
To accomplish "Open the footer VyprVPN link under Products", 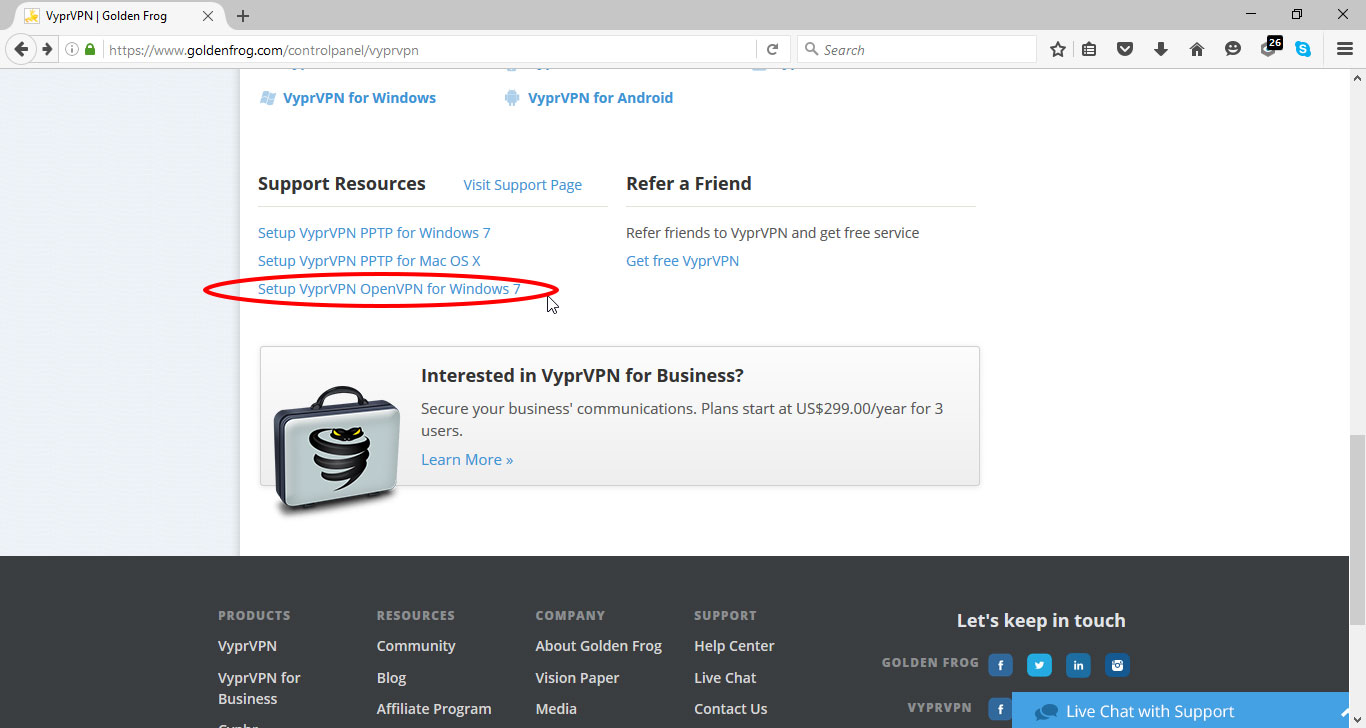I will tap(247, 646).
